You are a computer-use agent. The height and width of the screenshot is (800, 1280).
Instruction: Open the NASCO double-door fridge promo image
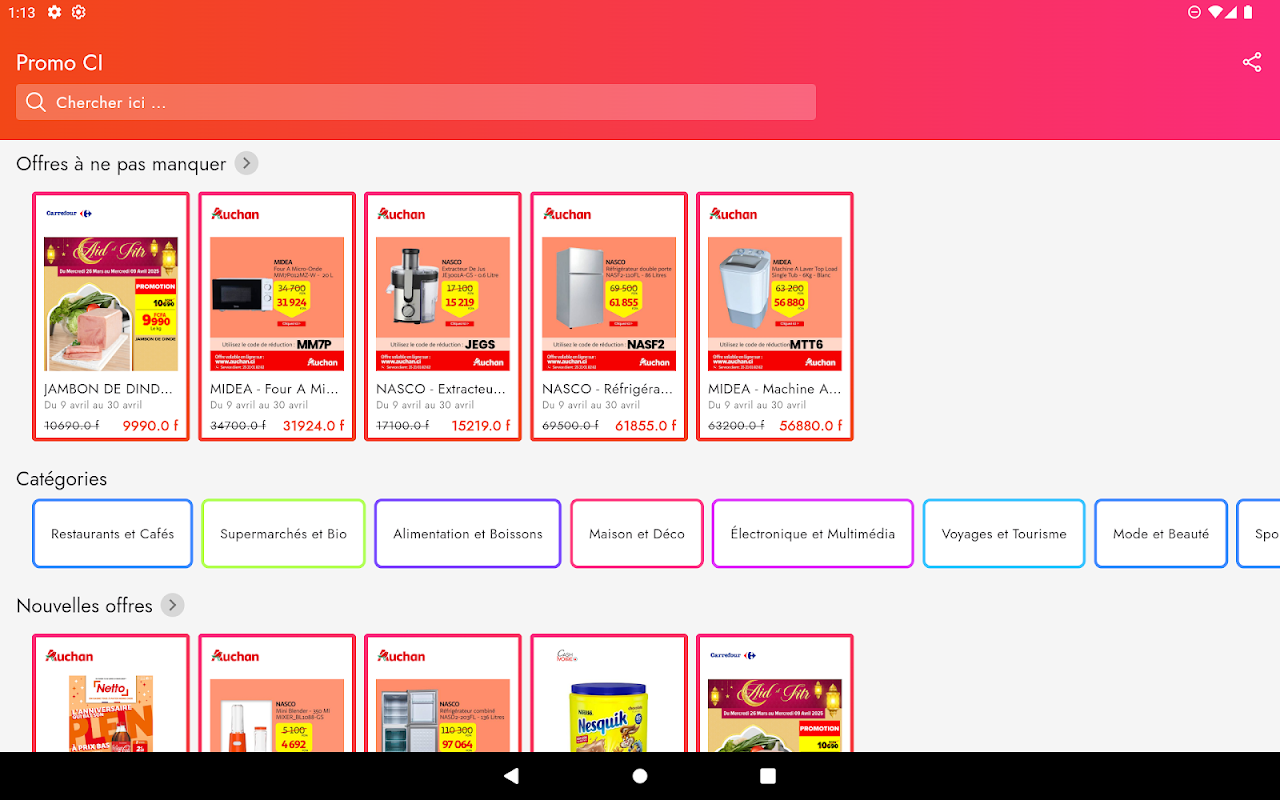[609, 304]
